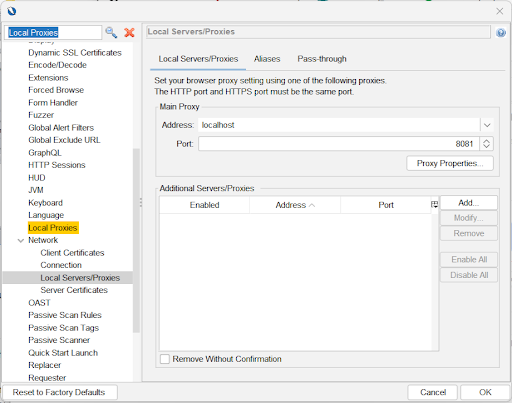The height and width of the screenshot is (403, 512).
Task: Click Reset to Factory Defaults
Action: tap(59, 392)
